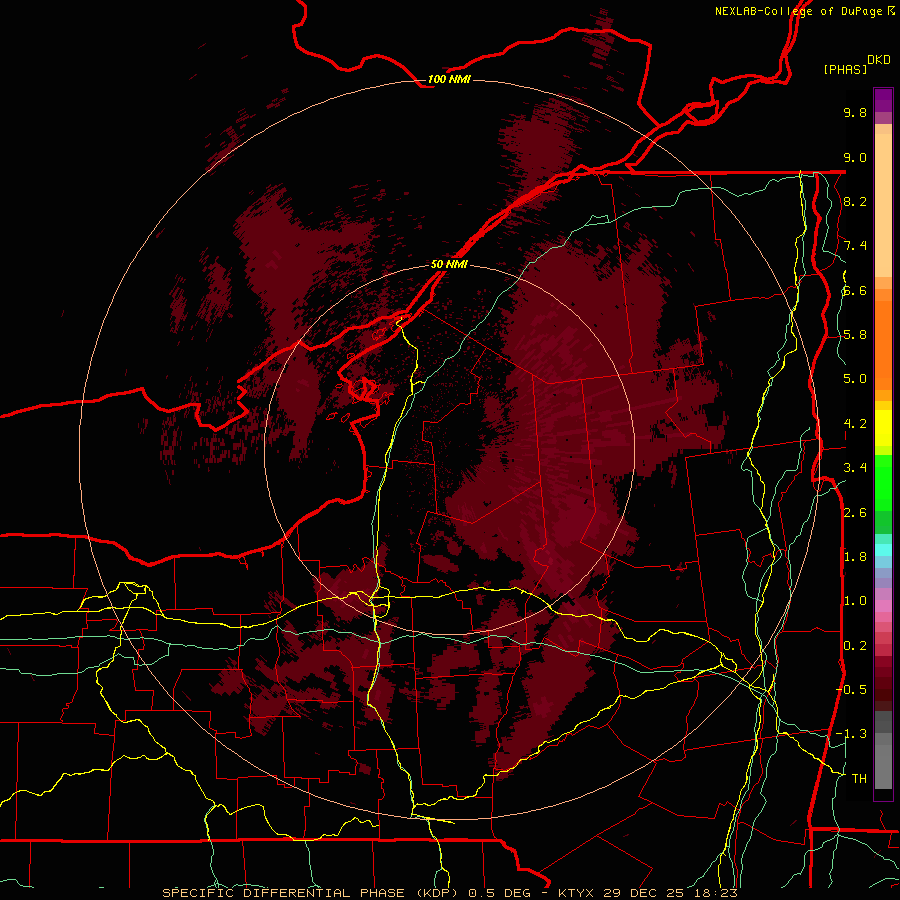This screenshot has width=900, height=900.
Task: Pick the purple band atop the color scale
Action: point(883,100)
